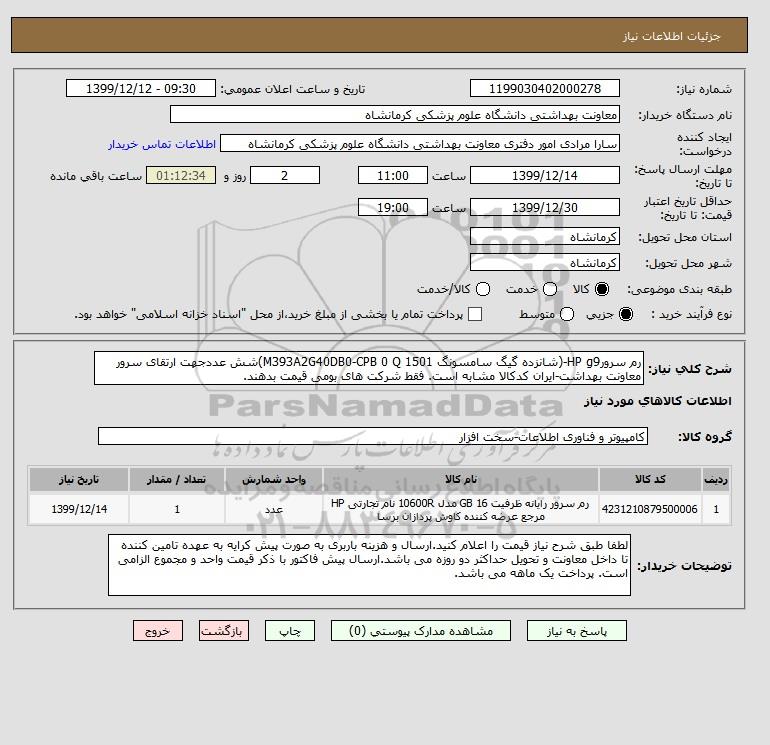Click the پاسخ به نیاز button

(x=577, y=631)
